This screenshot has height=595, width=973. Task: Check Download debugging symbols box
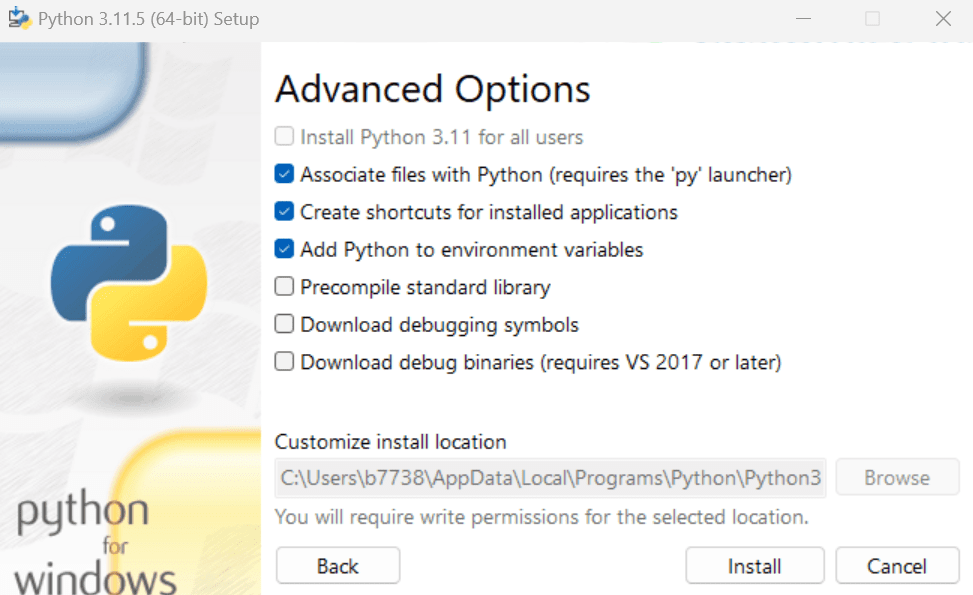(285, 325)
